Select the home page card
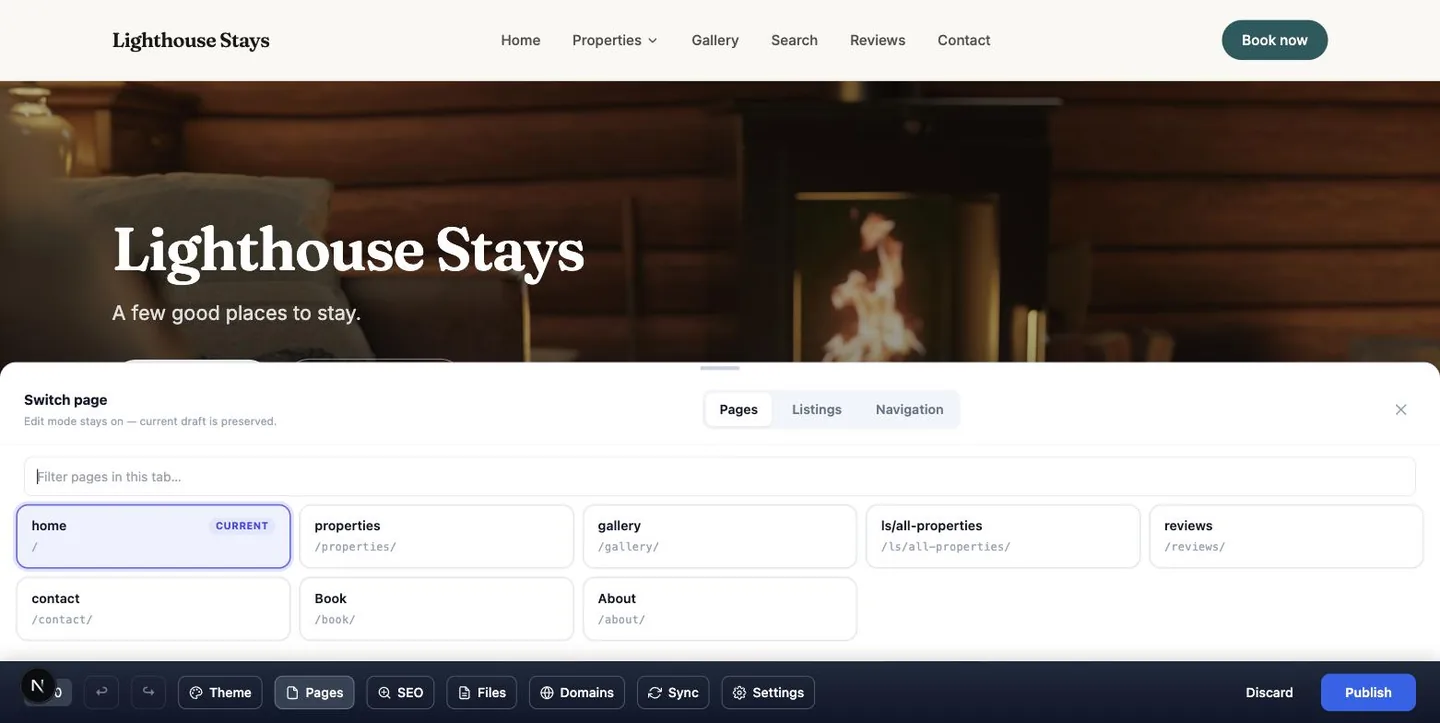Image resolution: width=1440 pixels, height=723 pixels. (153, 536)
